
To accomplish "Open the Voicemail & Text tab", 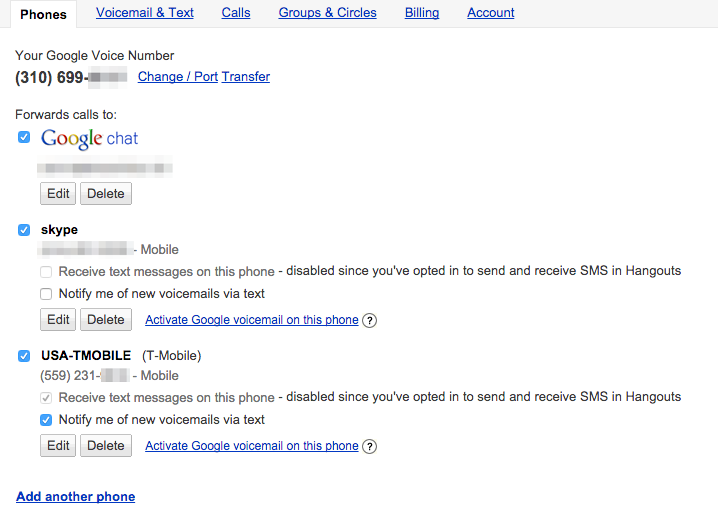I will click(145, 13).
